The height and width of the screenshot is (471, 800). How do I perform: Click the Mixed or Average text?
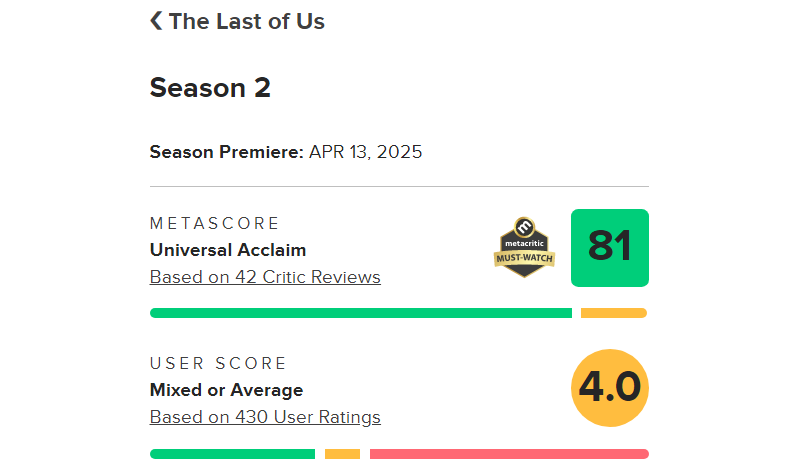pos(226,390)
